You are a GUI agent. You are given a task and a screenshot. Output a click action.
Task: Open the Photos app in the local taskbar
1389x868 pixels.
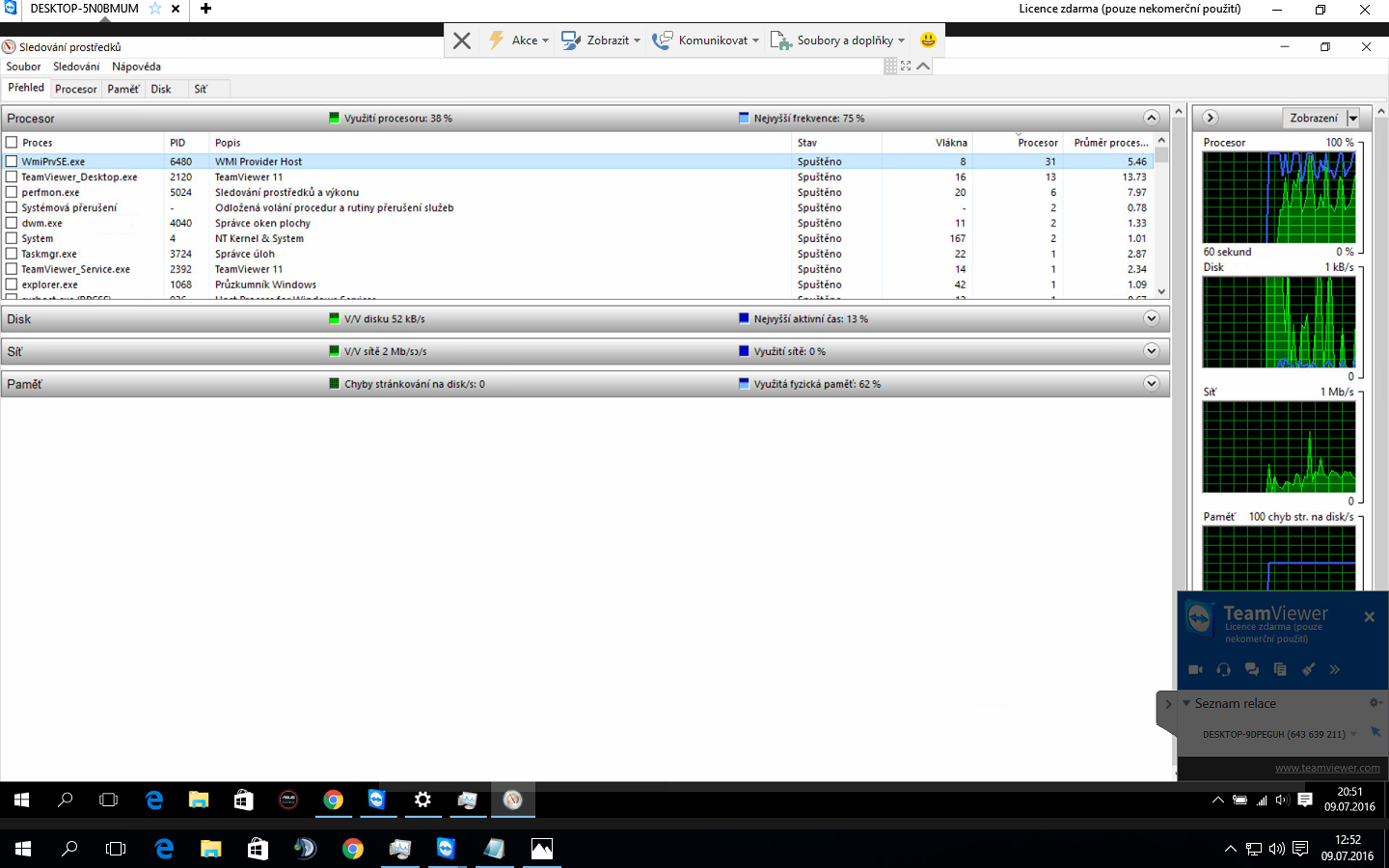click(542, 849)
